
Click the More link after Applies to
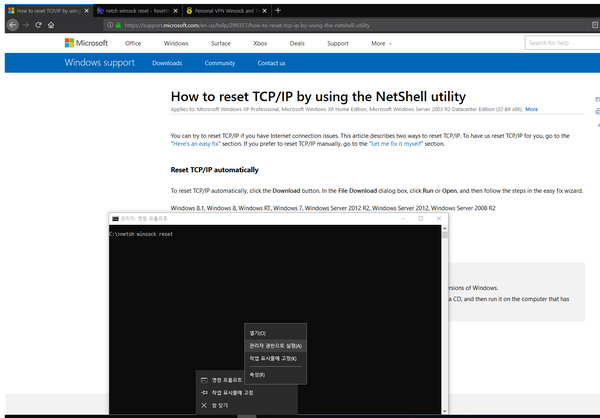click(532, 109)
